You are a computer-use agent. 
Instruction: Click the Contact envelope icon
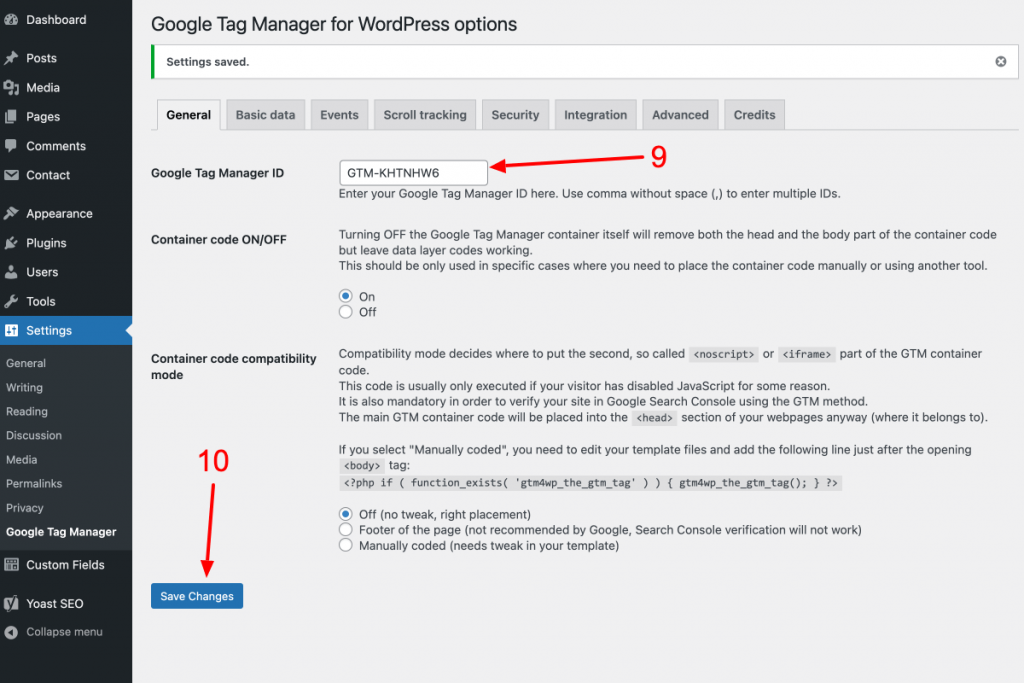(x=10, y=175)
